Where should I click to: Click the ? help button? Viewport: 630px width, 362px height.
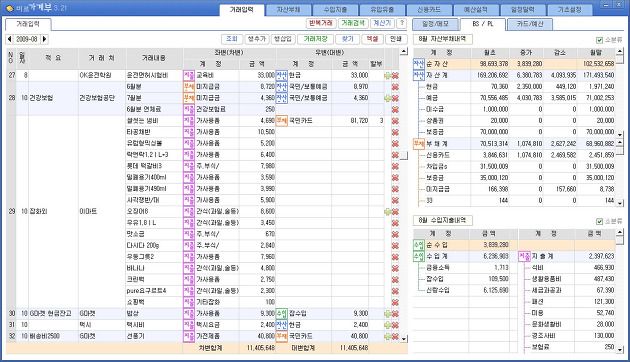[402, 23]
